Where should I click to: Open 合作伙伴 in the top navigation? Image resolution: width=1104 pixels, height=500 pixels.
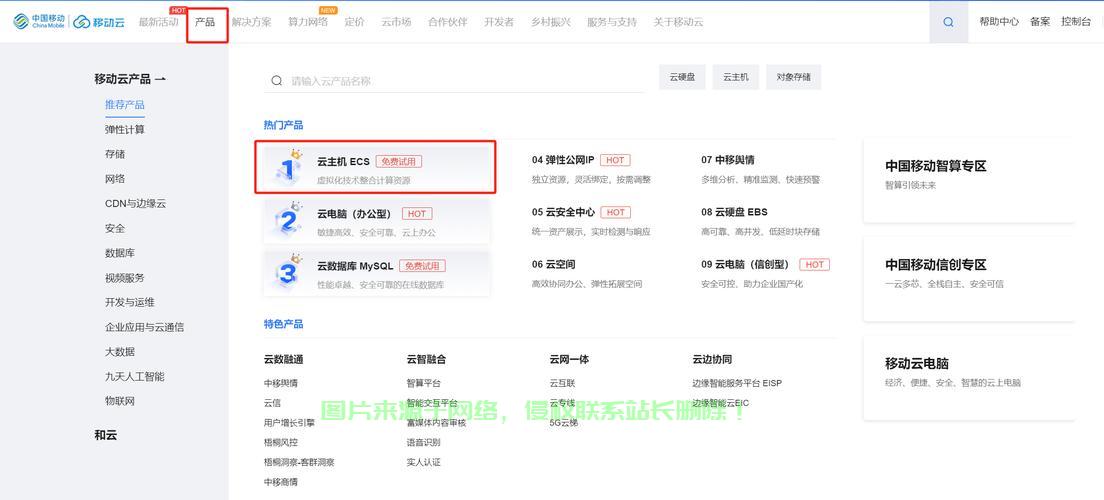[448, 22]
